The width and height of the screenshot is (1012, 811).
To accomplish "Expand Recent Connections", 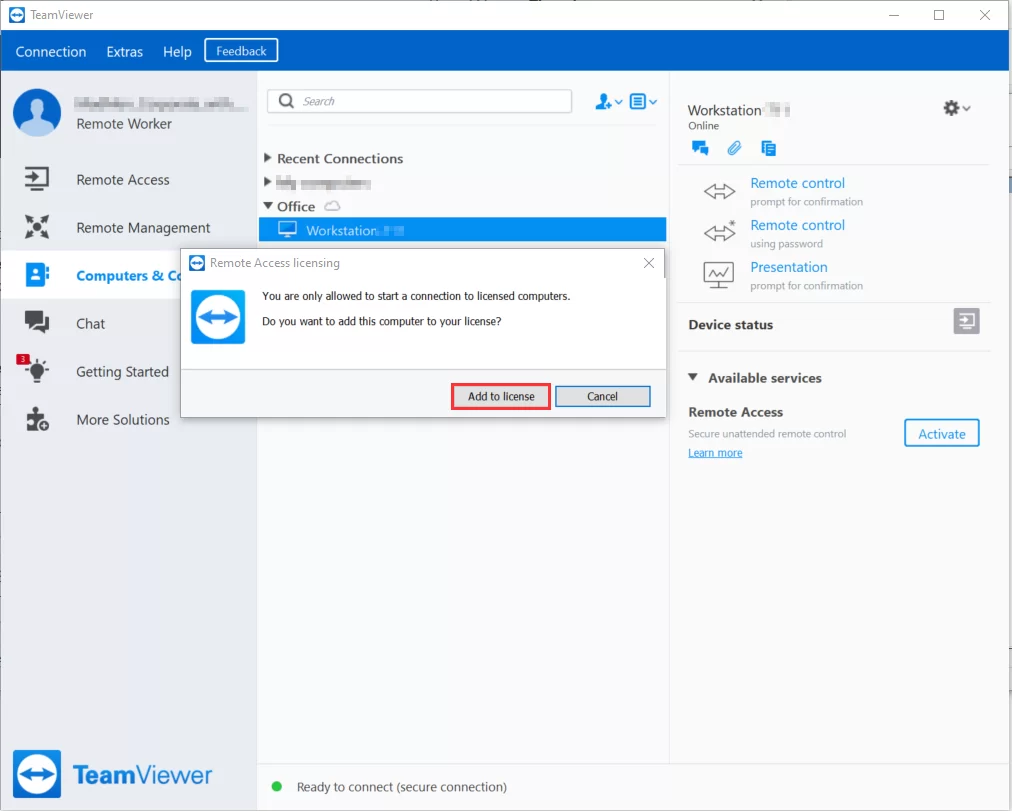I will [267, 158].
